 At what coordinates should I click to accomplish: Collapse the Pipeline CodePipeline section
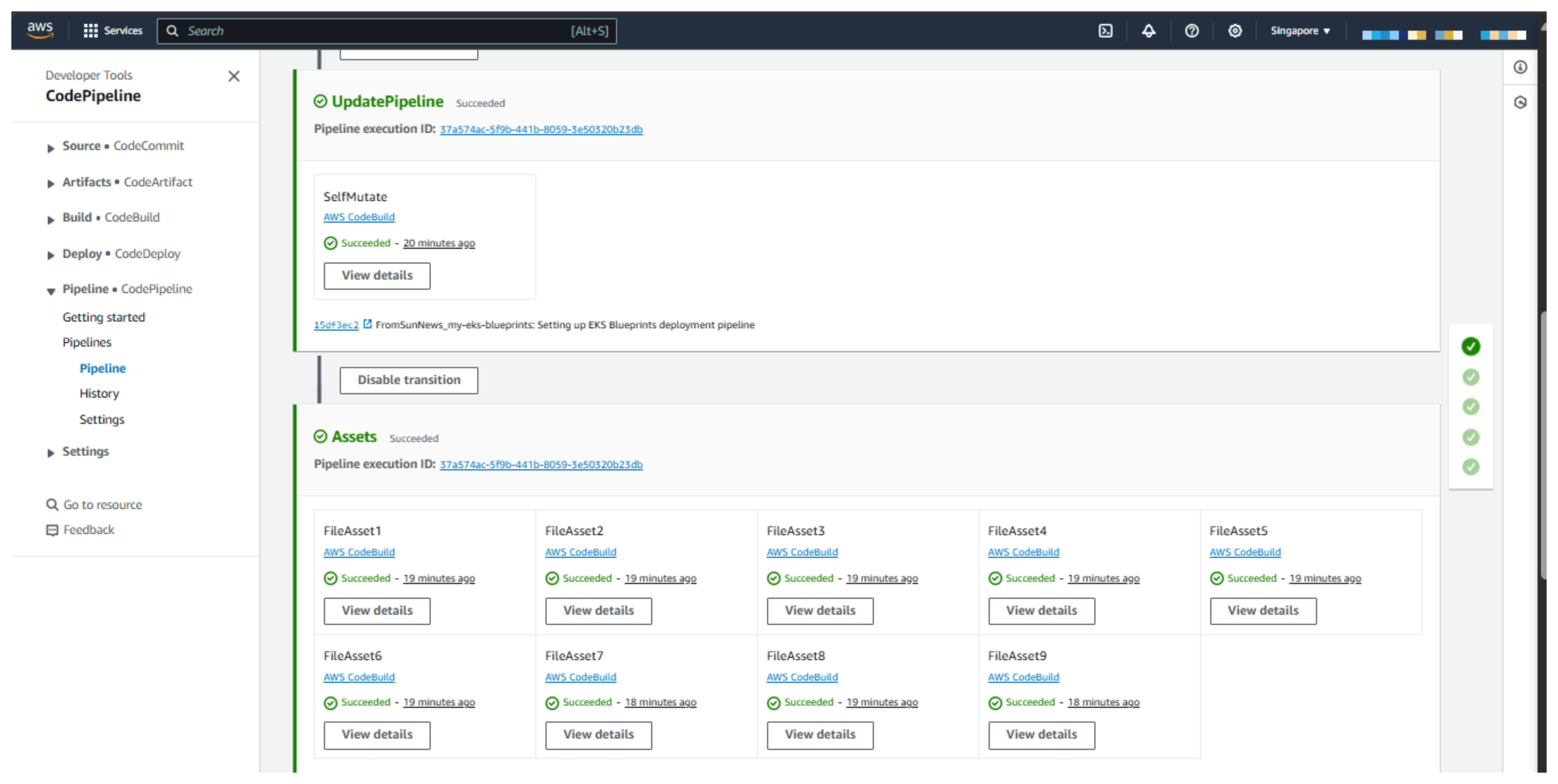pos(51,291)
